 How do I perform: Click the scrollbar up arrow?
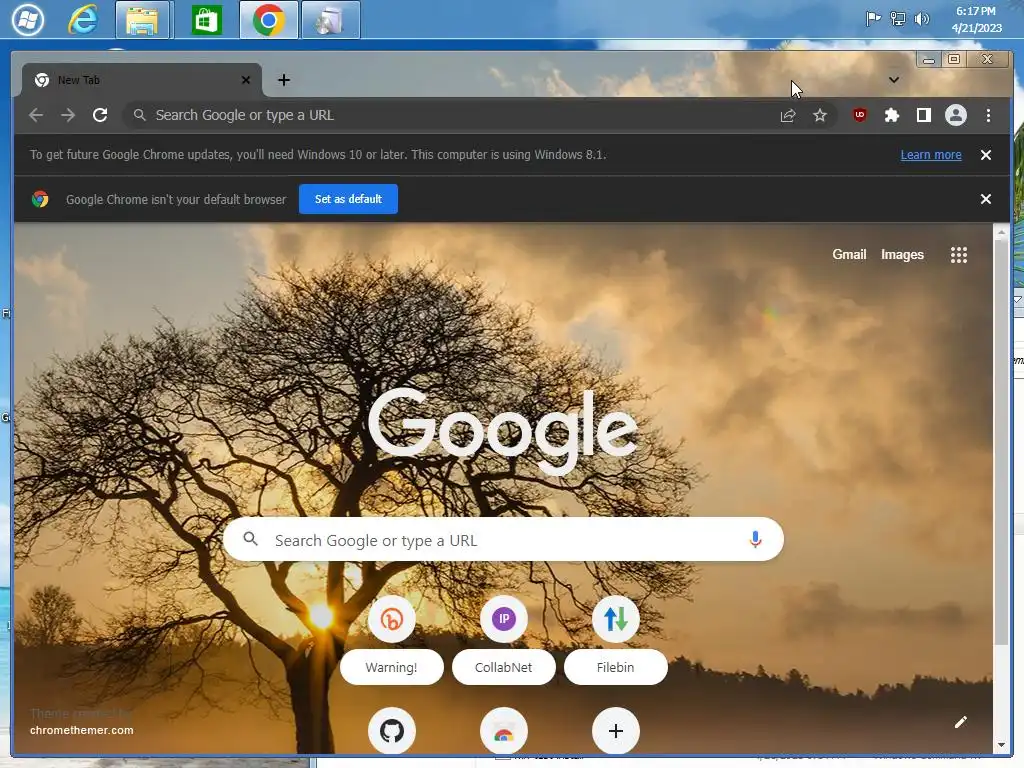point(1001,232)
